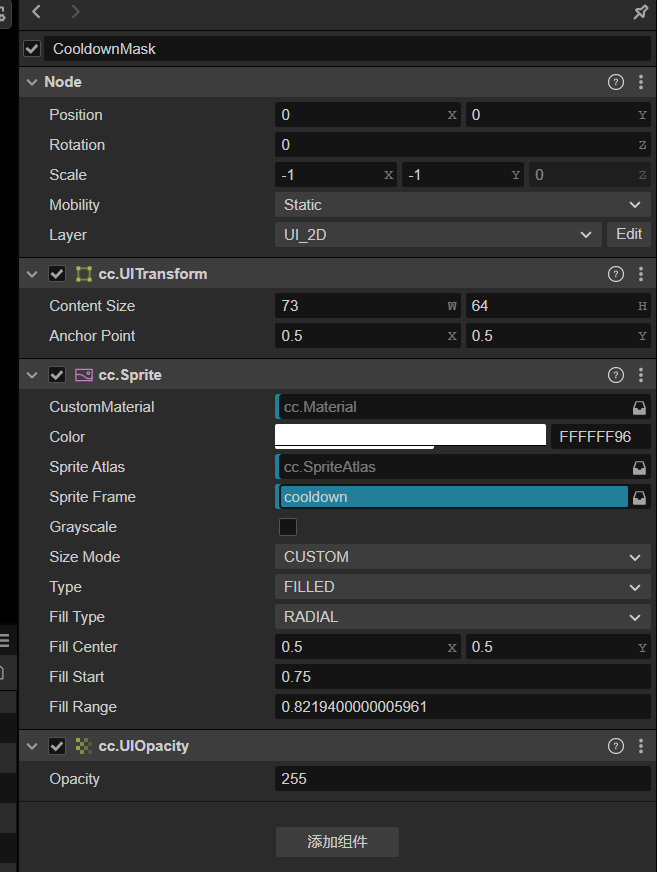
Task: Click the layer Edit button
Action: [629, 235]
